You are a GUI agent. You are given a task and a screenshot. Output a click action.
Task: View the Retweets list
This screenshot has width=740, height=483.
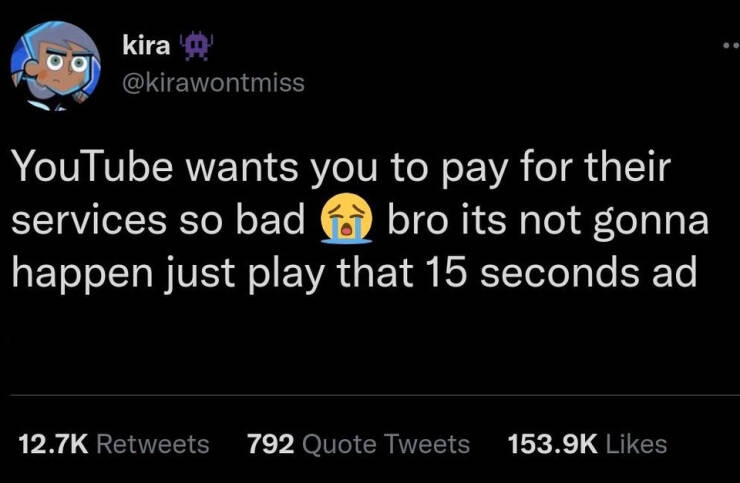(114, 444)
